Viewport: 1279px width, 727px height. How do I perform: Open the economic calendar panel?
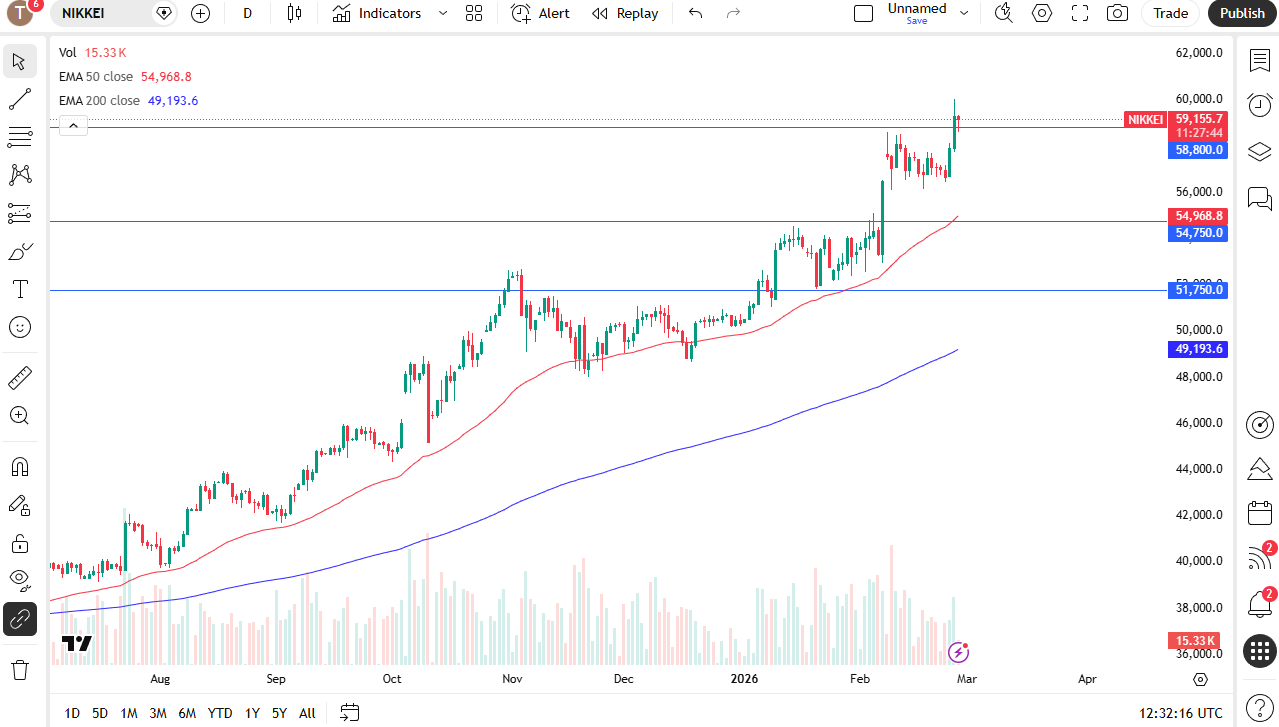point(1259,514)
